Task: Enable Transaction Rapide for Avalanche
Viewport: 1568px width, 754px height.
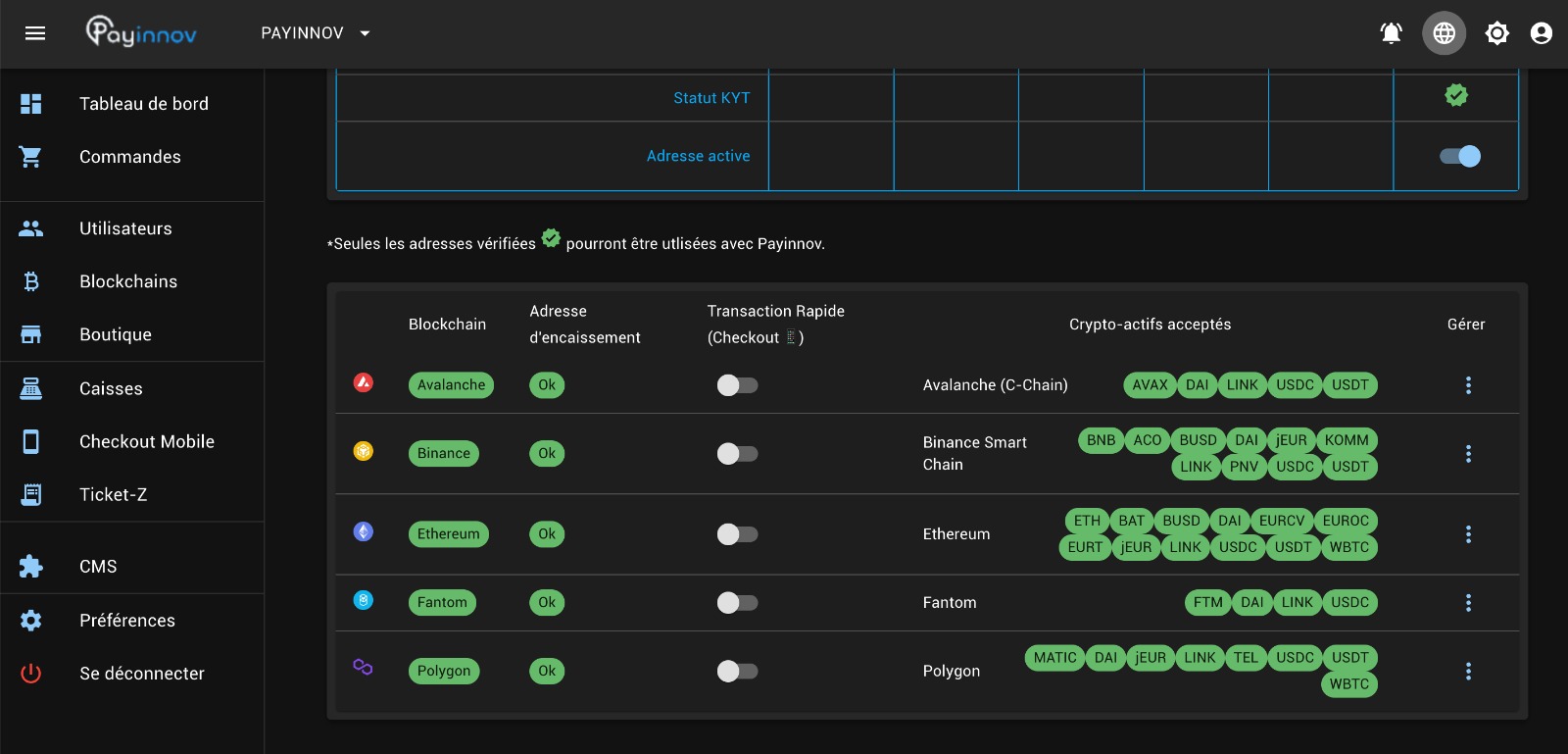Action: click(x=737, y=385)
